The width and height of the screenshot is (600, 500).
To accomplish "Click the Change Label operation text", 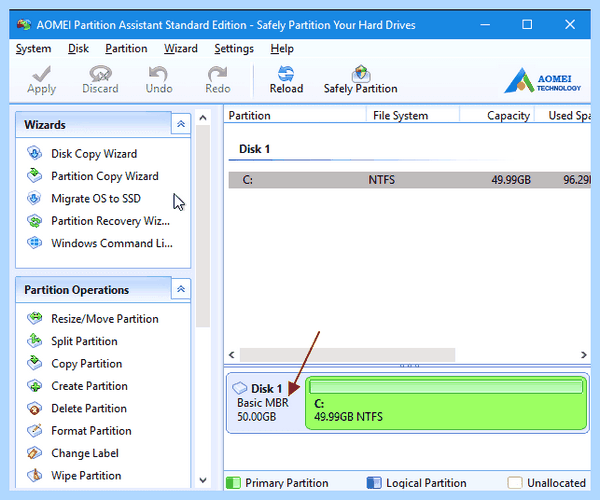I will (x=85, y=453).
